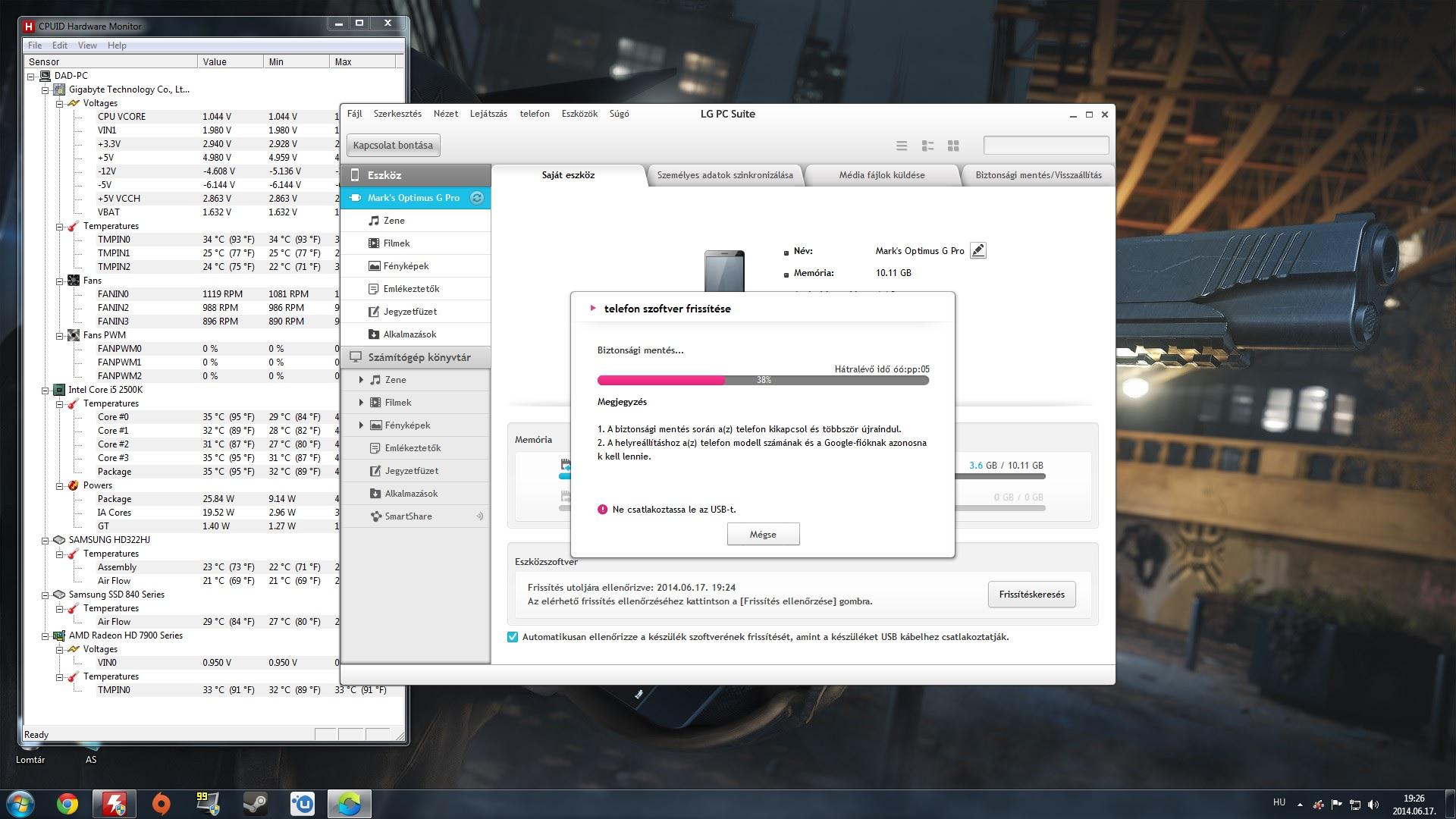This screenshot has height=819, width=1456.
Task: Click the Mégse cancel button
Action: pos(763,535)
